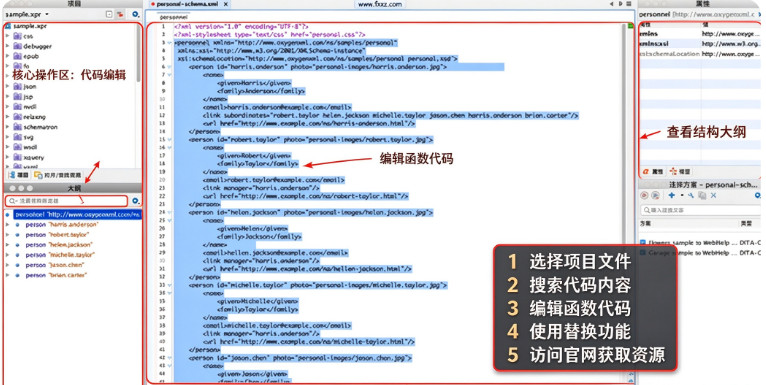This screenshot has height=385, width=766.
Task: Click the apply transformation play icon
Action: 644,195
